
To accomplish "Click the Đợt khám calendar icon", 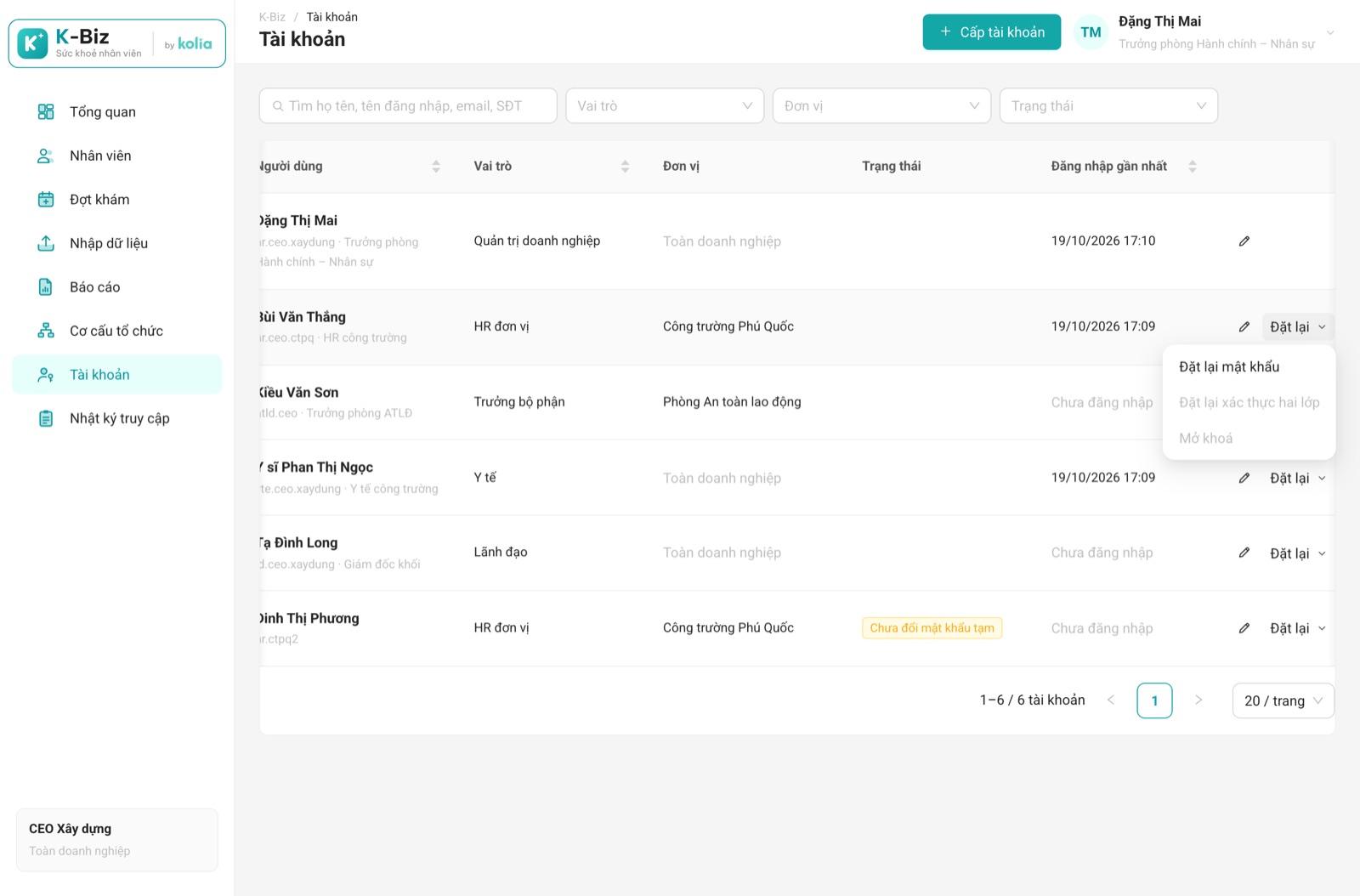I will pos(46,200).
